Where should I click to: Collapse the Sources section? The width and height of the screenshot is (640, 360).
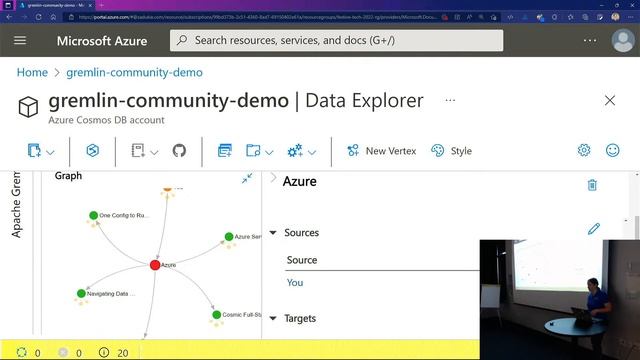(273, 233)
